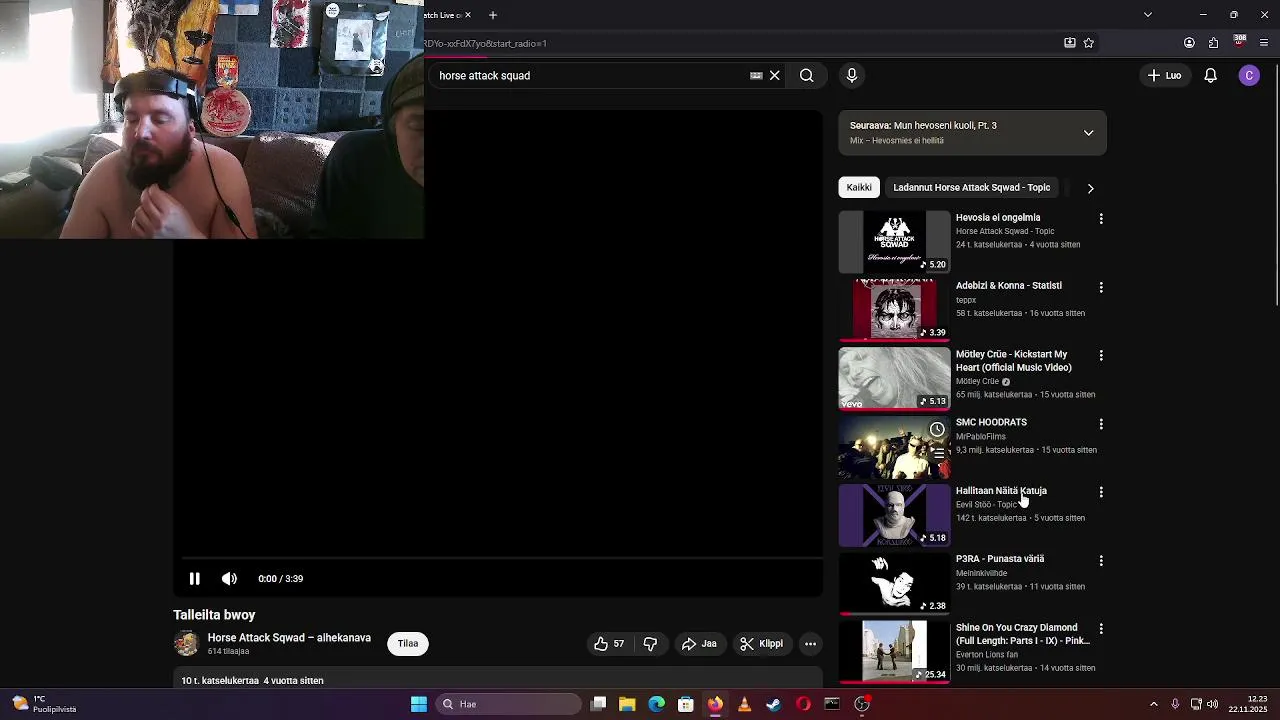
Task: Open P3RA - Punasta väriä video title
Action: tap(1000, 559)
